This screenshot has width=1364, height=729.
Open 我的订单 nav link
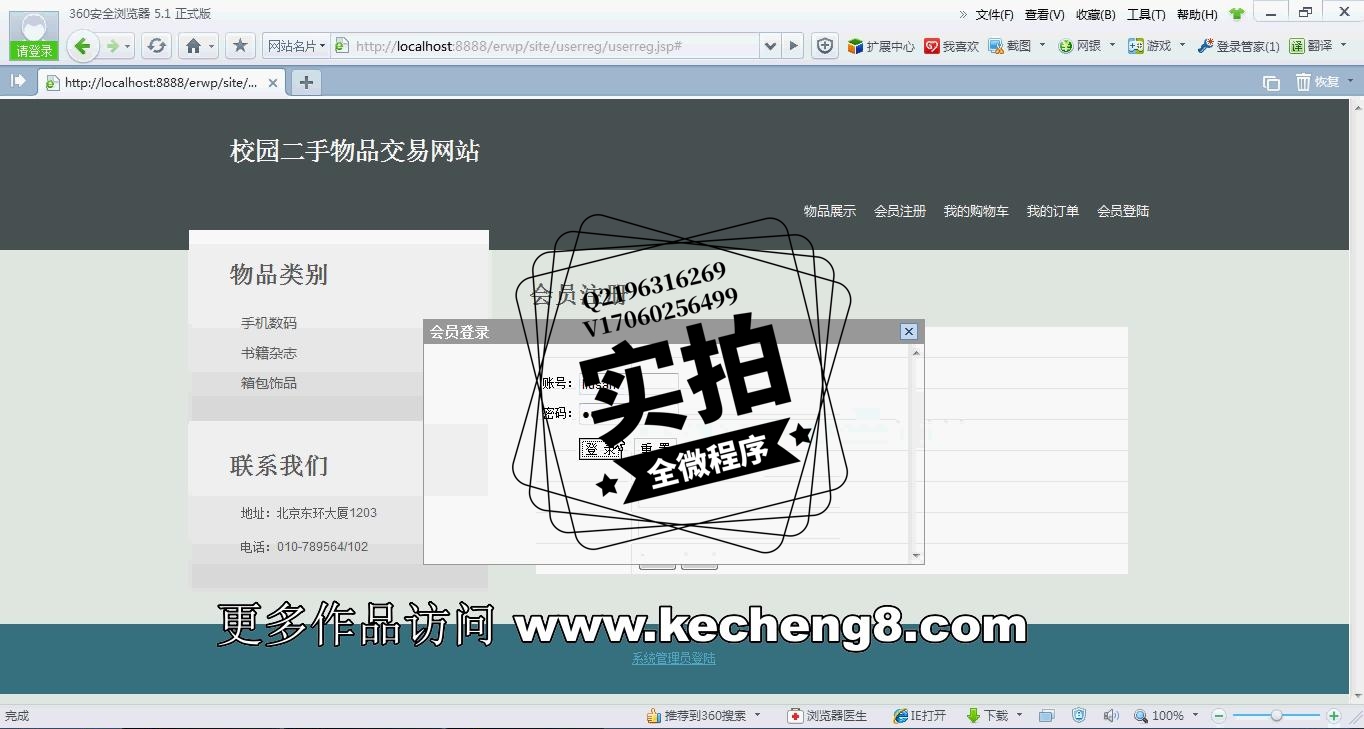pos(1053,211)
